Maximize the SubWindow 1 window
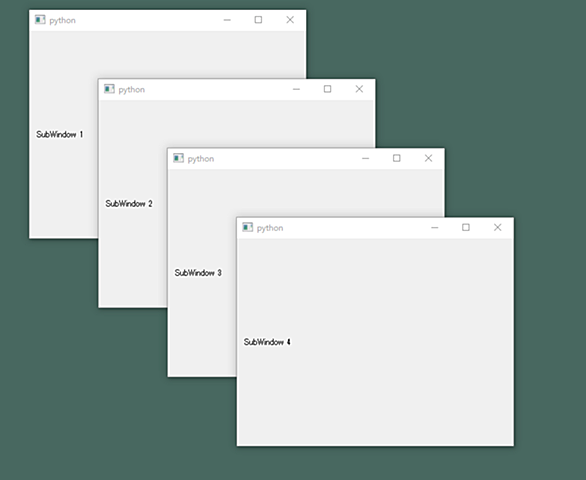 click(258, 20)
